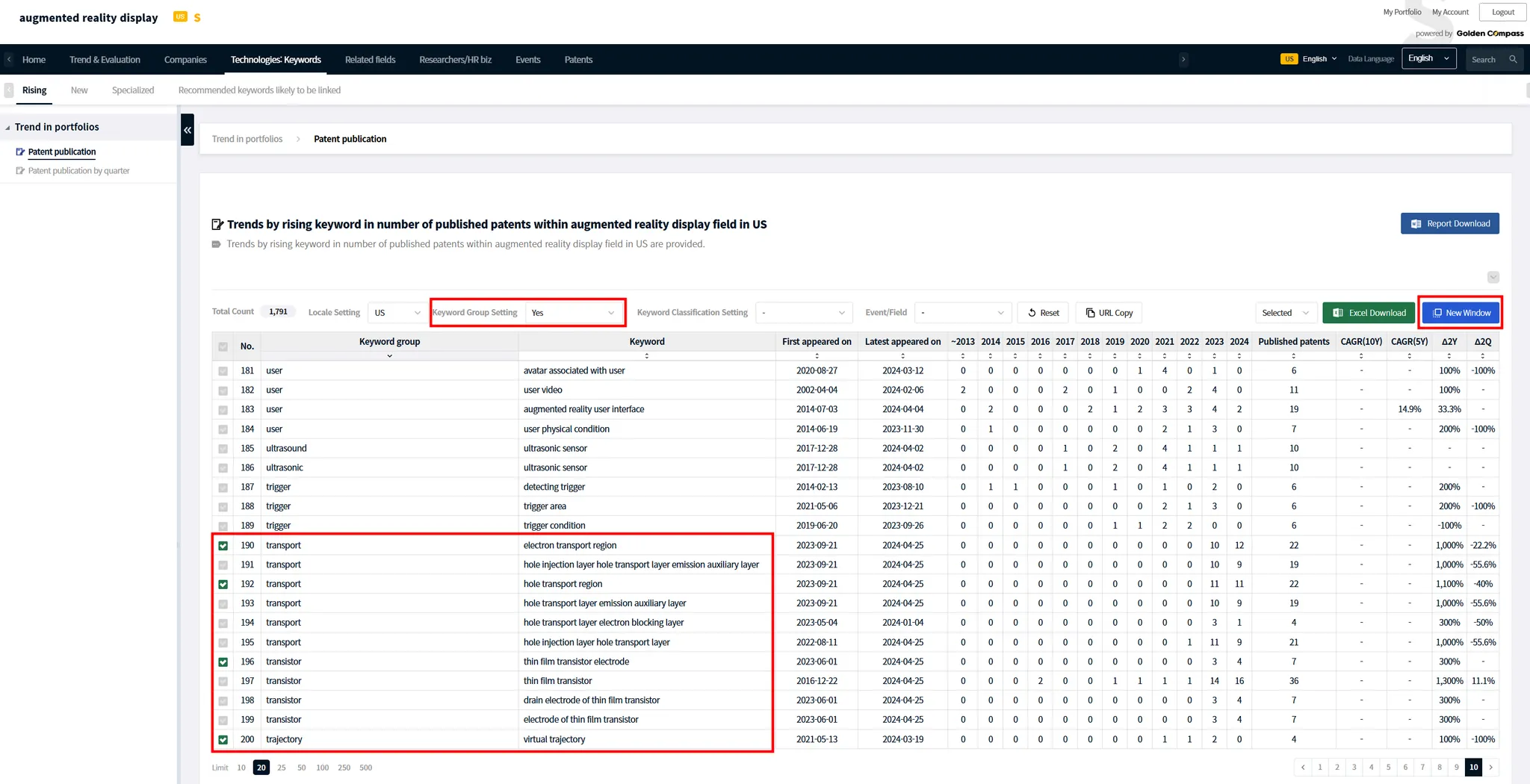Screen dimensions: 1530x784
Task: Go to previous page using pagination arrow
Action: coord(1303,767)
